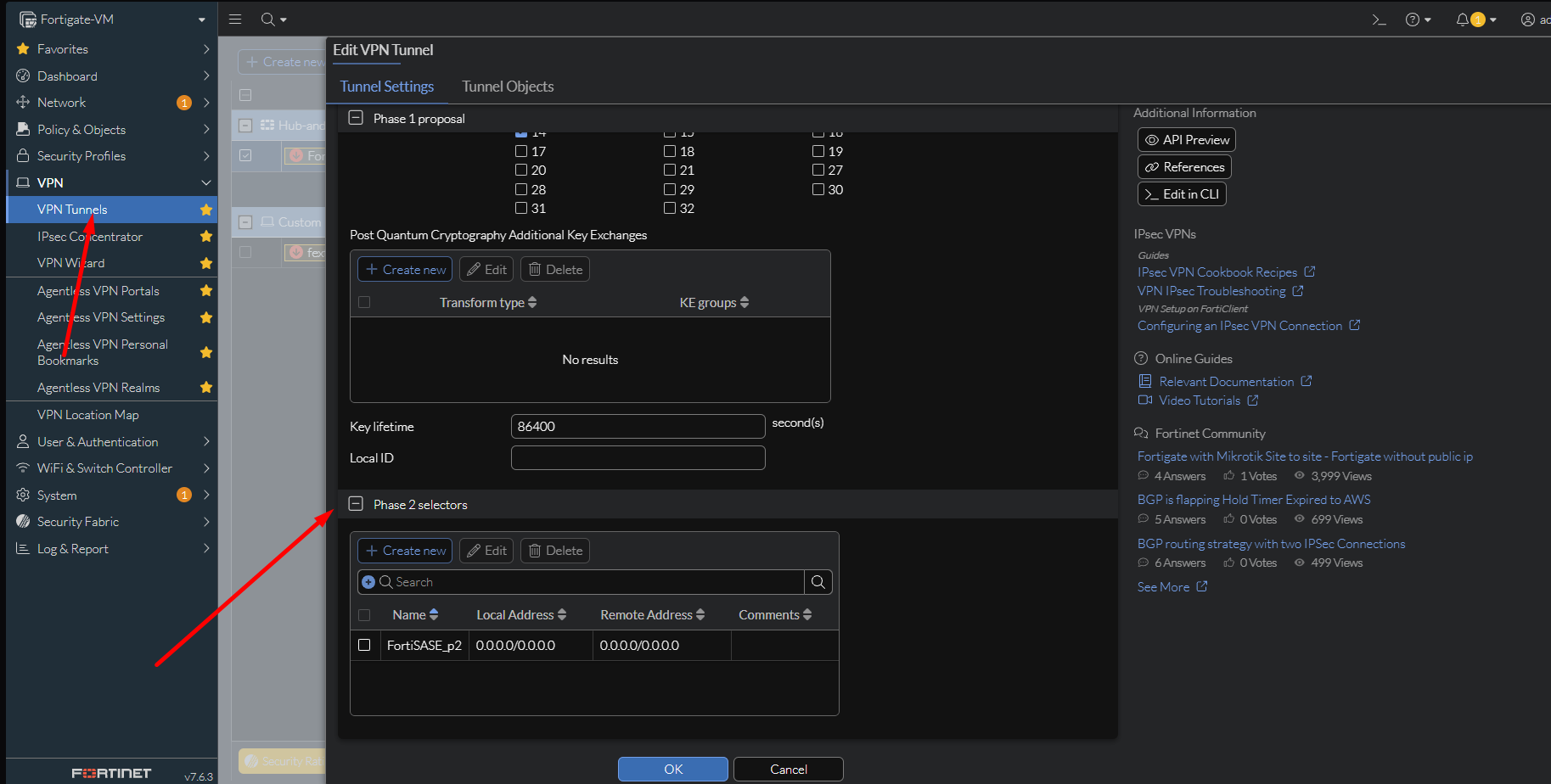Click API Preview button

1187,139
